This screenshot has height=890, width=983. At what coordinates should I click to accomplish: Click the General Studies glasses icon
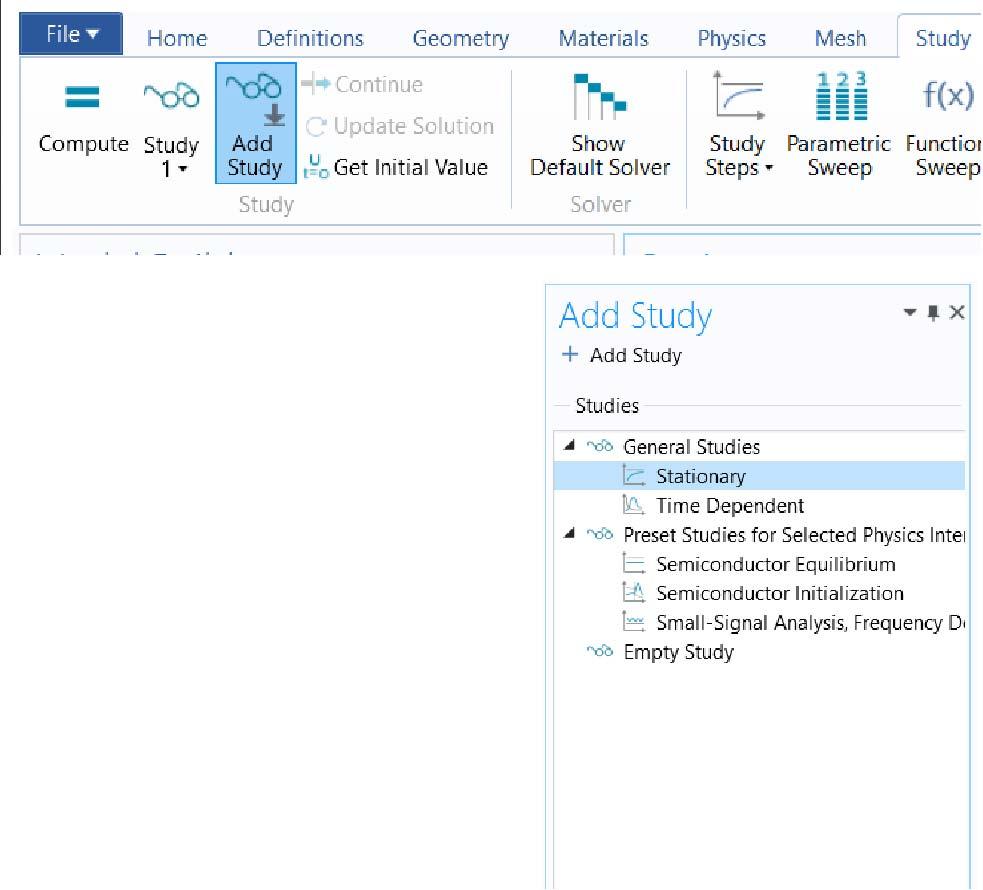[600, 446]
